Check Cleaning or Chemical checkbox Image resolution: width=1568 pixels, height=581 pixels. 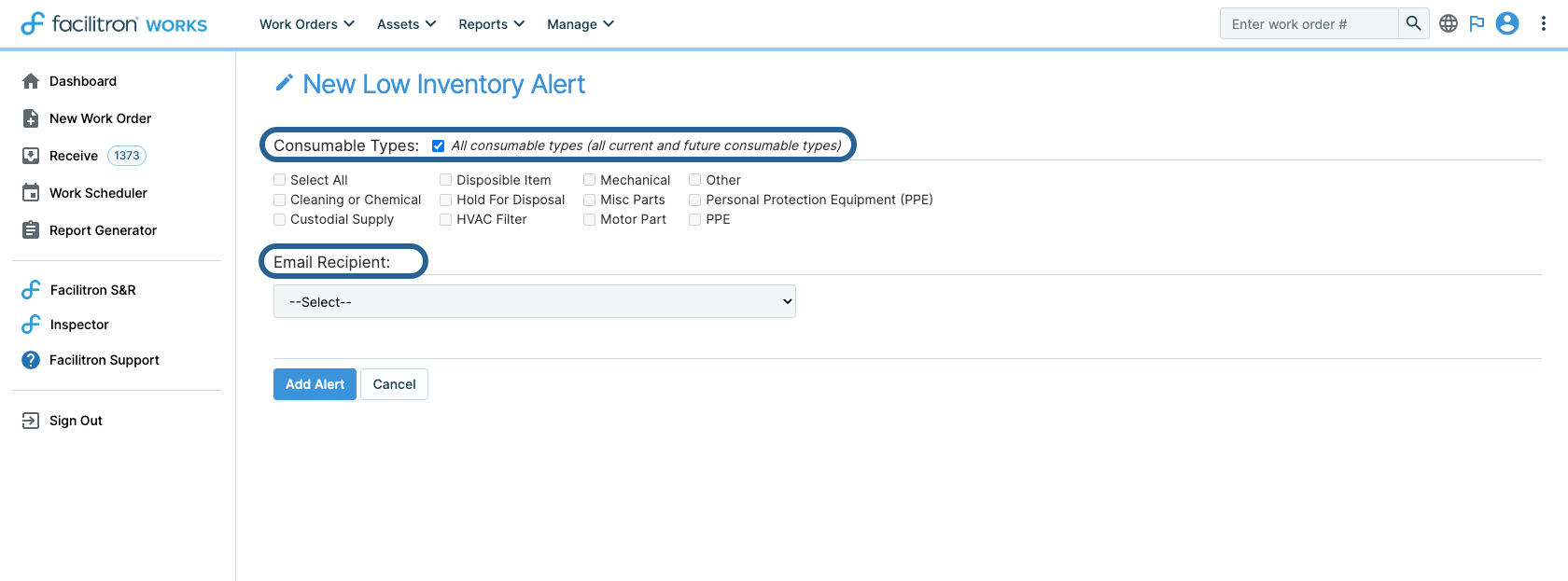tap(279, 200)
